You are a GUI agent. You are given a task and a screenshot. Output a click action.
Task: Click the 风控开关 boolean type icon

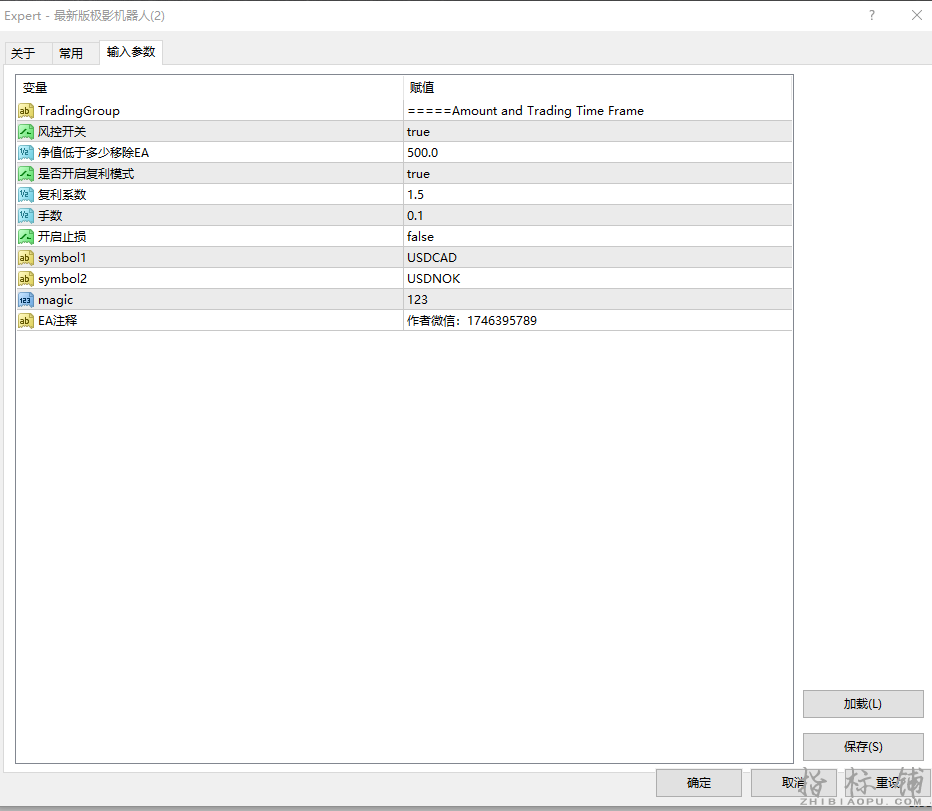(26, 132)
